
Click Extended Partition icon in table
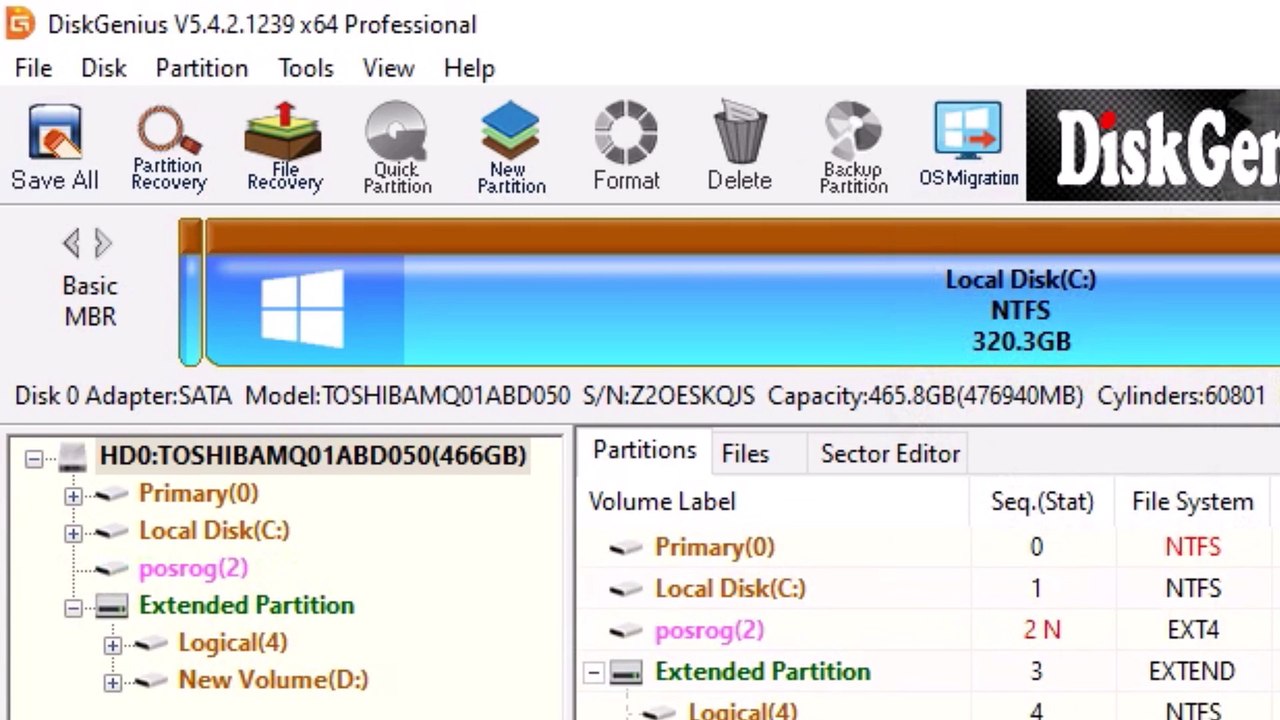626,673
